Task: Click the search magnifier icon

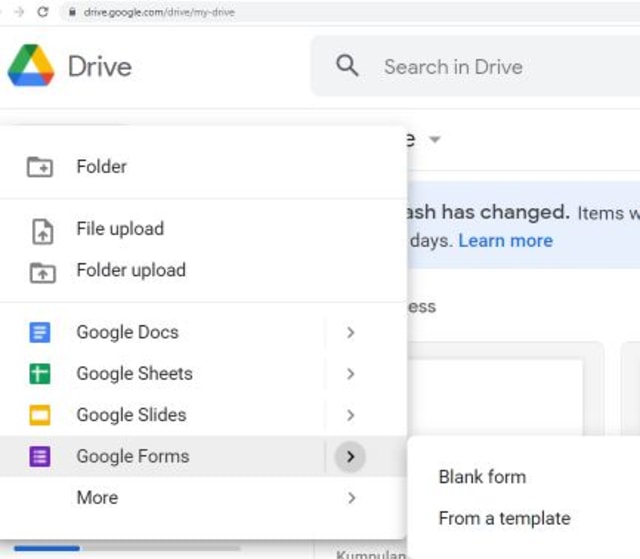Action: click(x=347, y=65)
